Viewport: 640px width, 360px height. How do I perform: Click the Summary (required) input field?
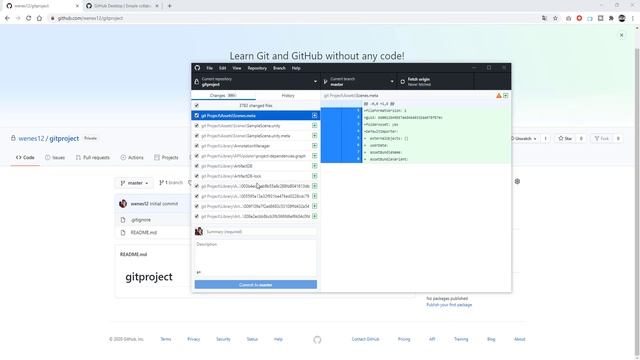click(x=260, y=231)
